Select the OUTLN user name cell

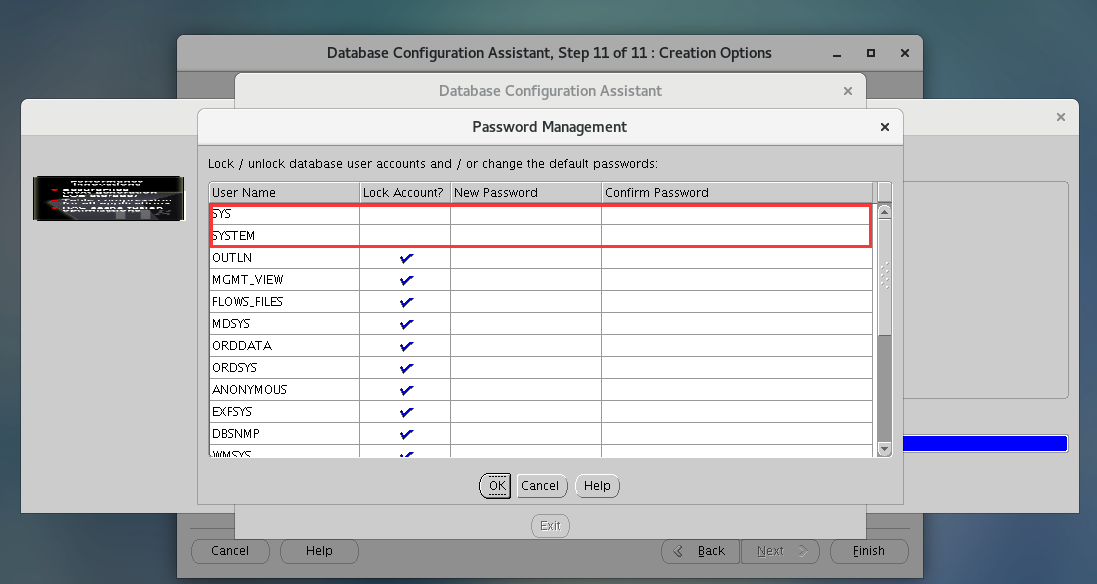pos(285,258)
